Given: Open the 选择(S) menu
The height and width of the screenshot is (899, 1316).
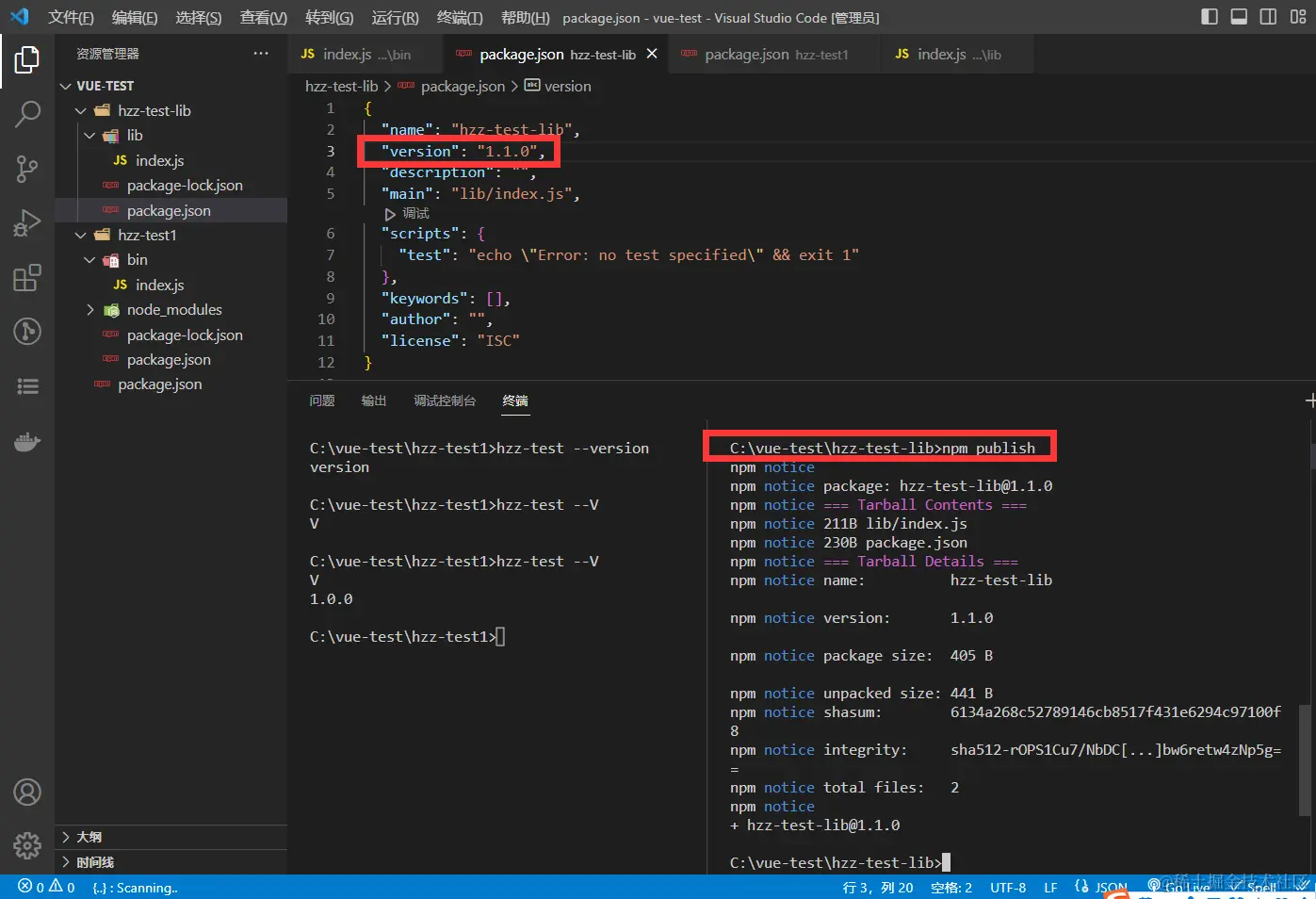Looking at the screenshot, I should (x=198, y=18).
